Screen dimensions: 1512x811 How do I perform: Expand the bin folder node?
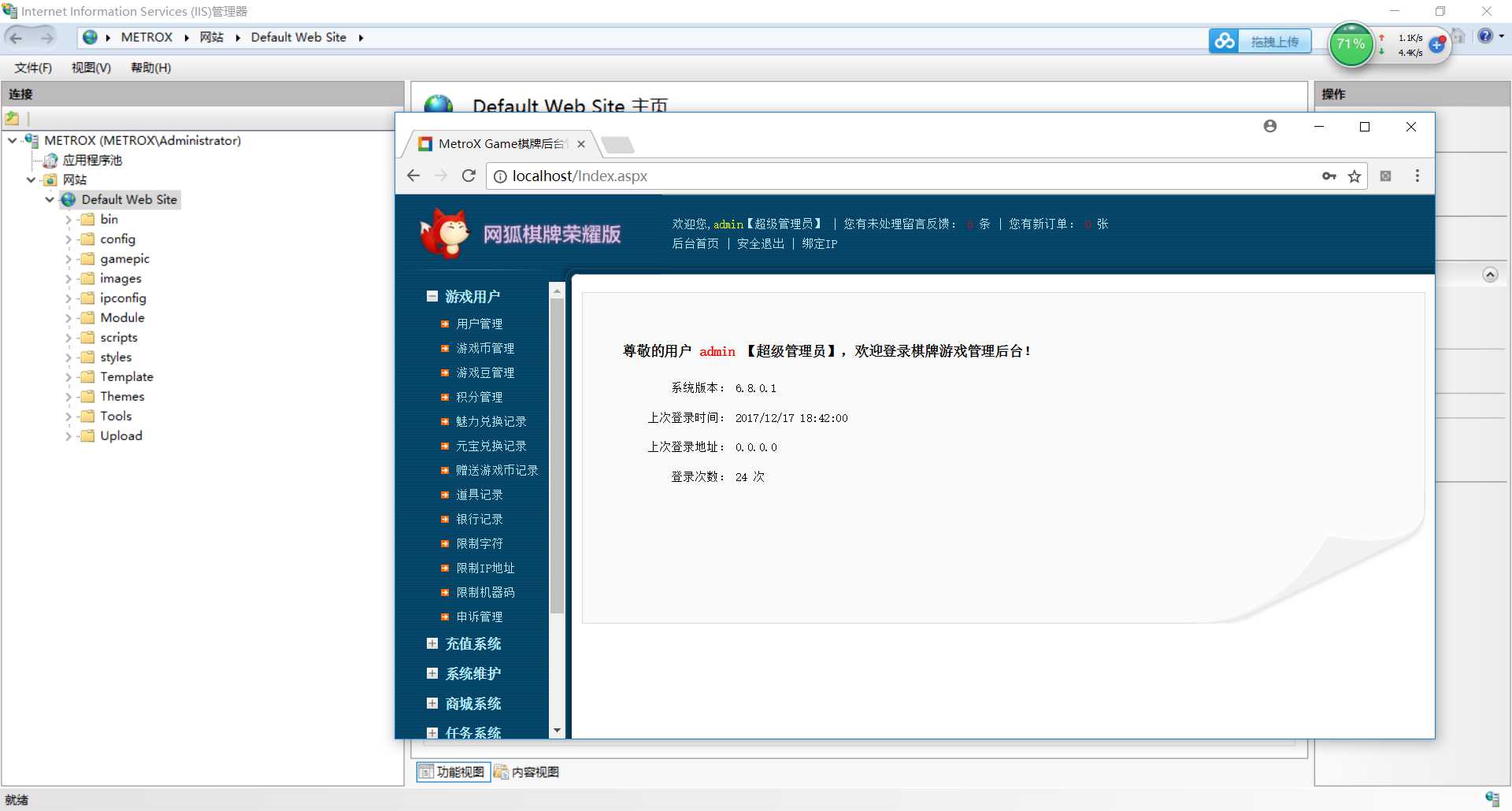(x=69, y=220)
